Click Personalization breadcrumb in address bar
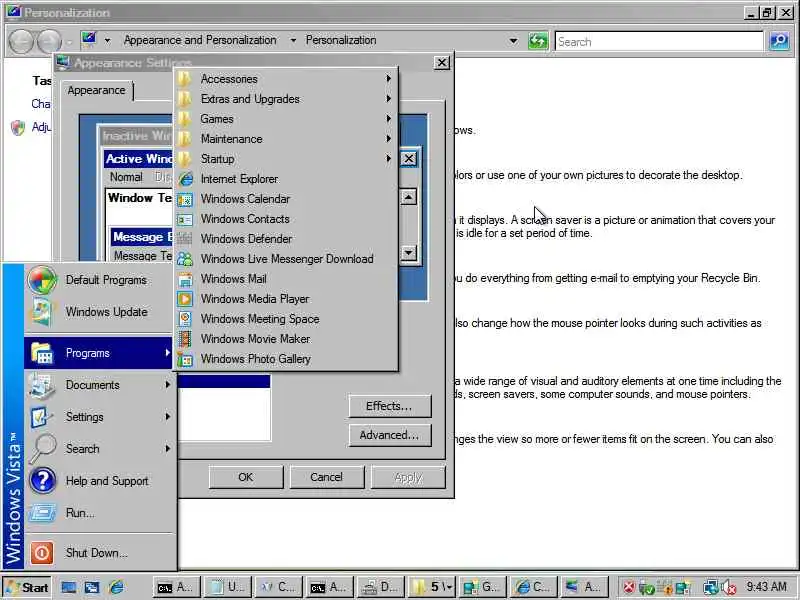Image resolution: width=800 pixels, height=600 pixels. pos(341,40)
